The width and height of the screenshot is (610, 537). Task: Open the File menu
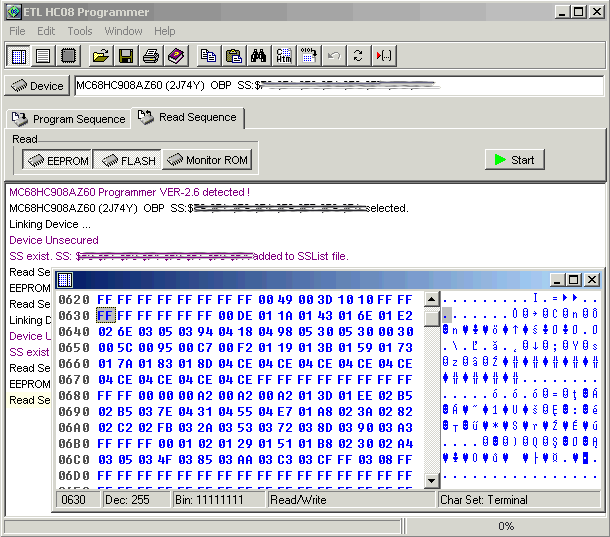click(x=17, y=31)
